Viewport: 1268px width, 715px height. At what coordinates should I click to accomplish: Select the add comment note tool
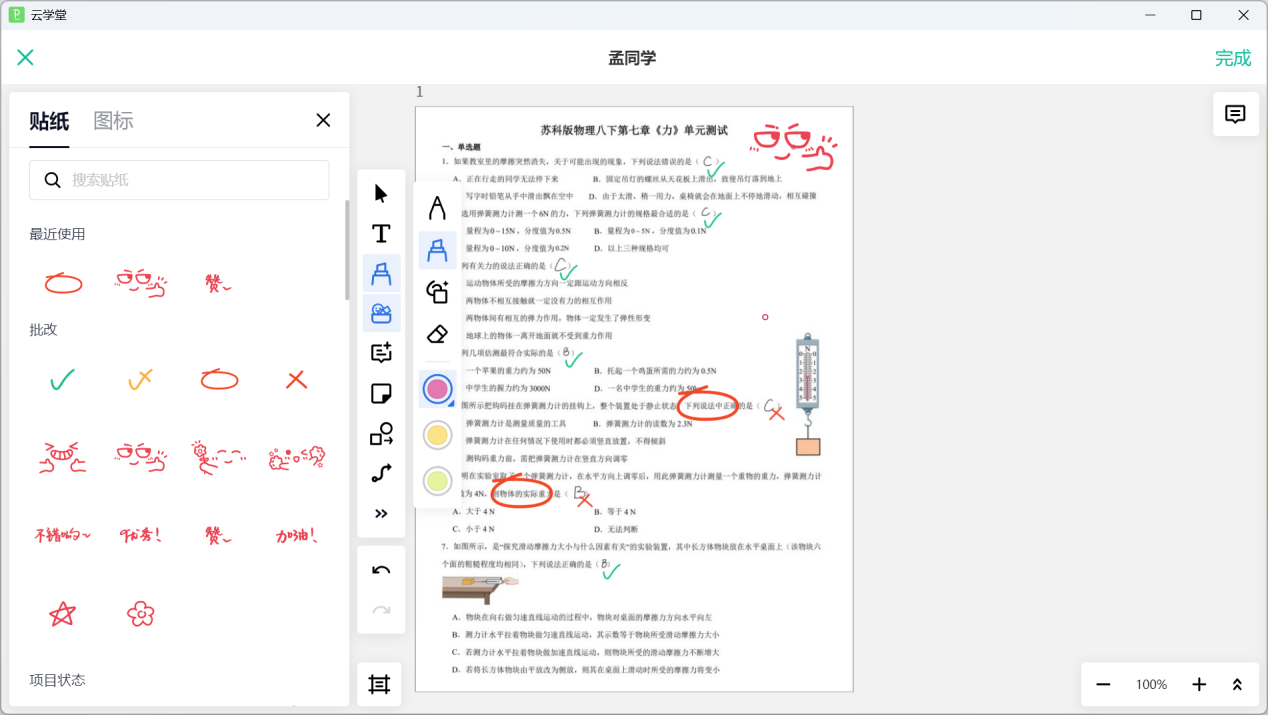(x=381, y=353)
